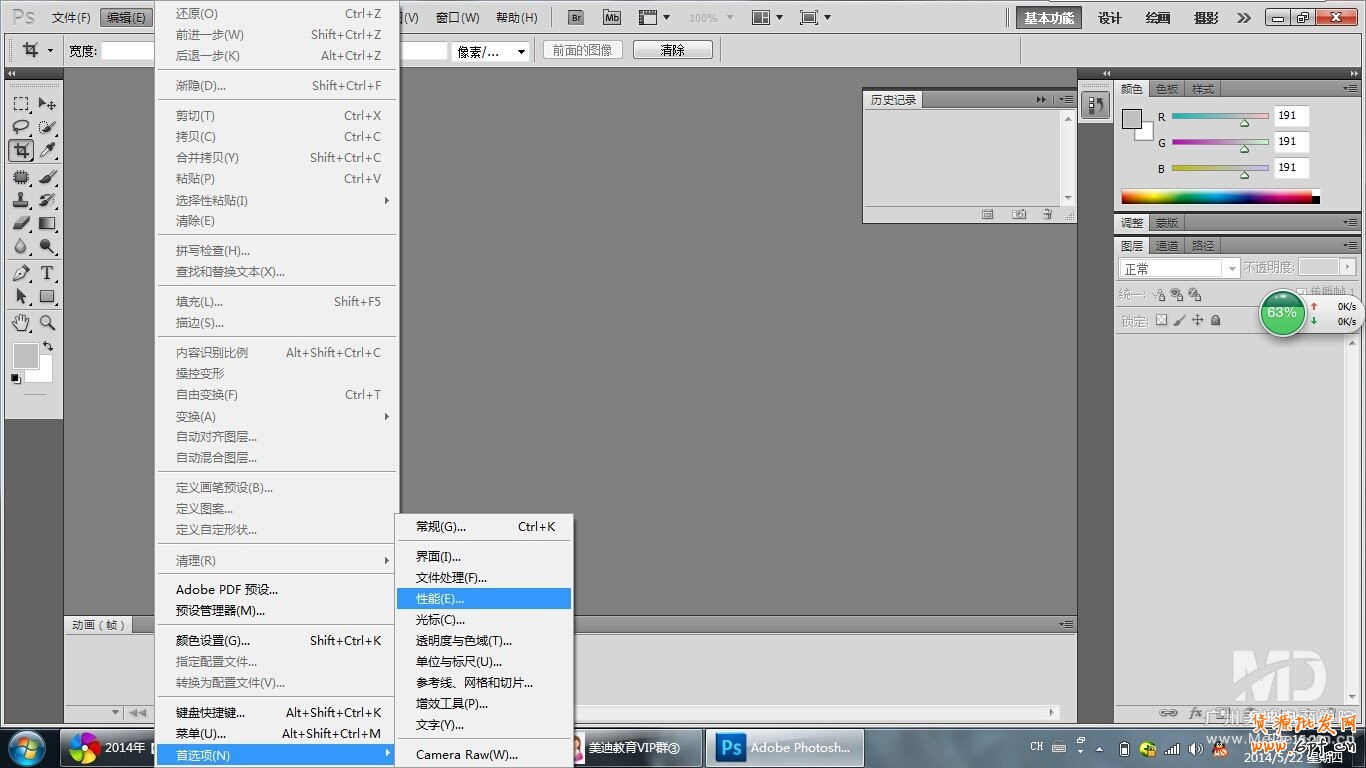Select the Hand tool
This screenshot has height=768, width=1366.
coord(21,323)
